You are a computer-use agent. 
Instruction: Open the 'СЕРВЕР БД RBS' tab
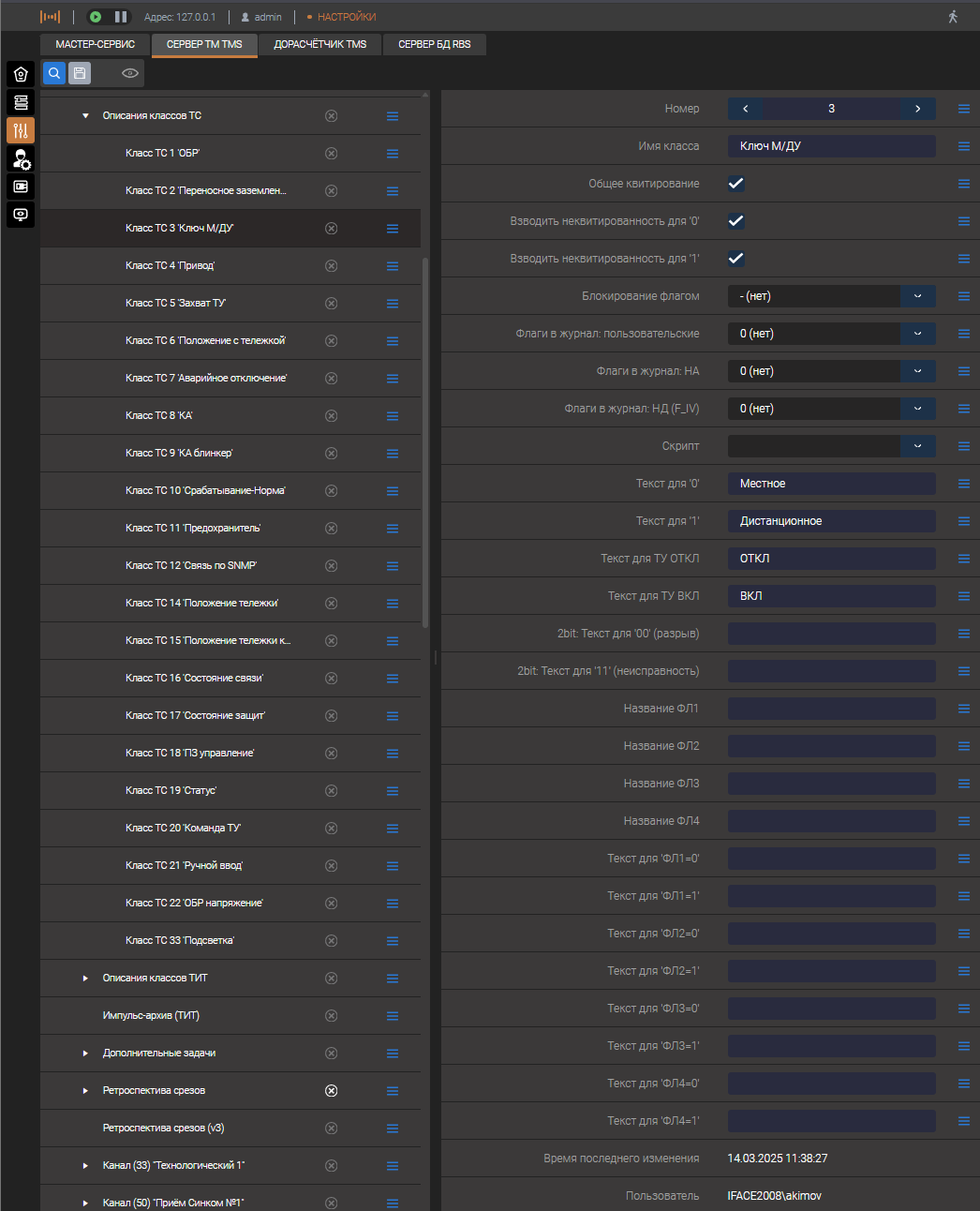[x=434, y=44]
